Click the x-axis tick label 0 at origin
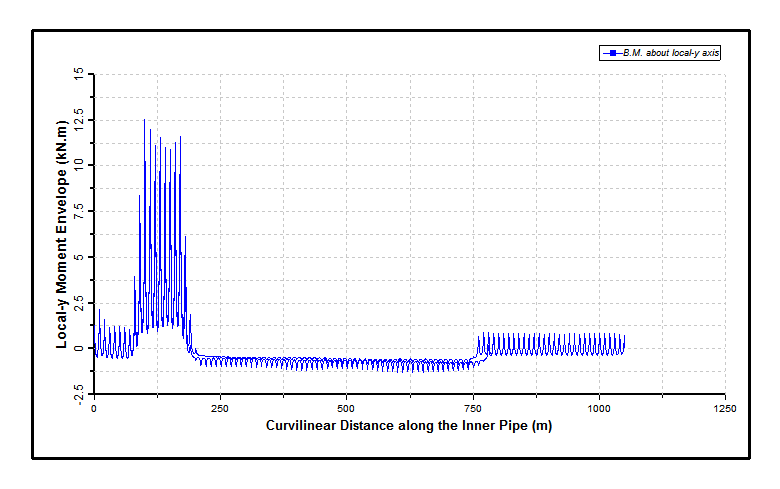This screenshot has height=489, width=780. (94, 408)
